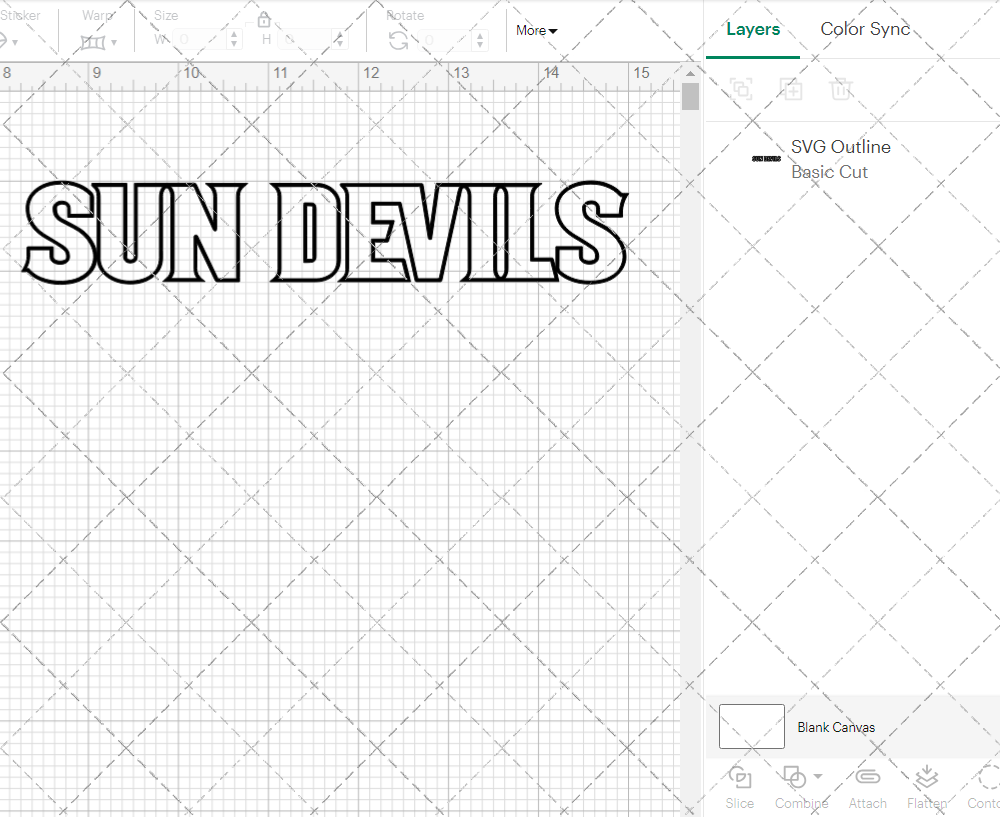Image resolution: width=1000 pixels, height=817 pixels.
Task: Open the More dropdown menu
Action: (x=536, y=31)
